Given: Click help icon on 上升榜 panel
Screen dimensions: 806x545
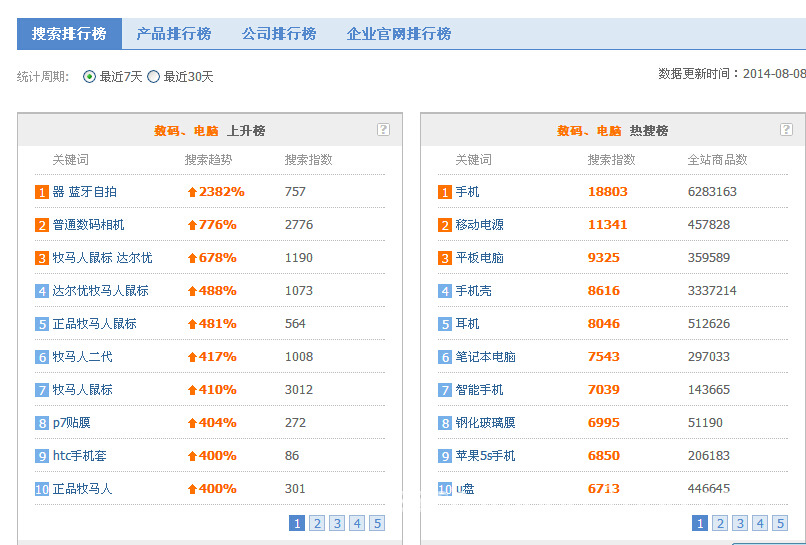Looking at the screenshot, I should point(383,130).
